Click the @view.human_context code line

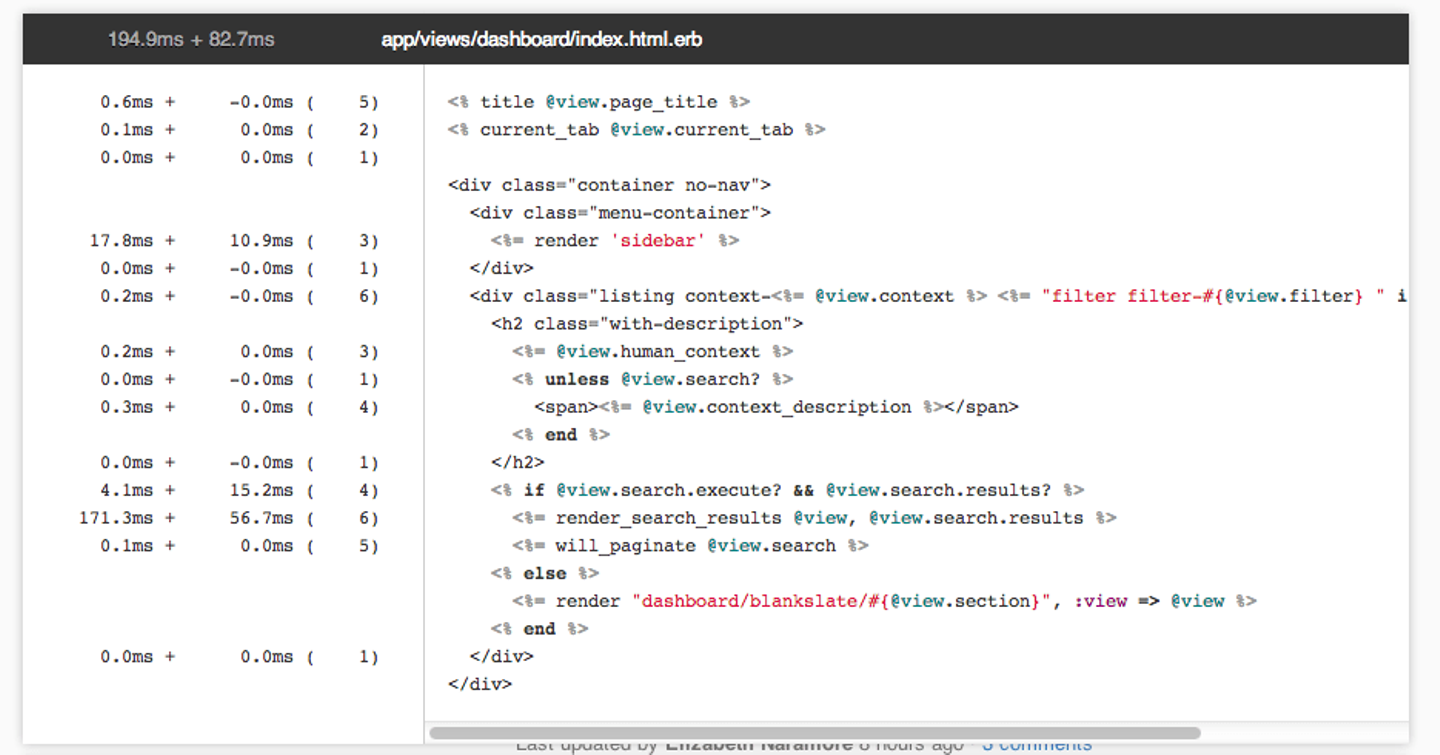click(652, 351)
